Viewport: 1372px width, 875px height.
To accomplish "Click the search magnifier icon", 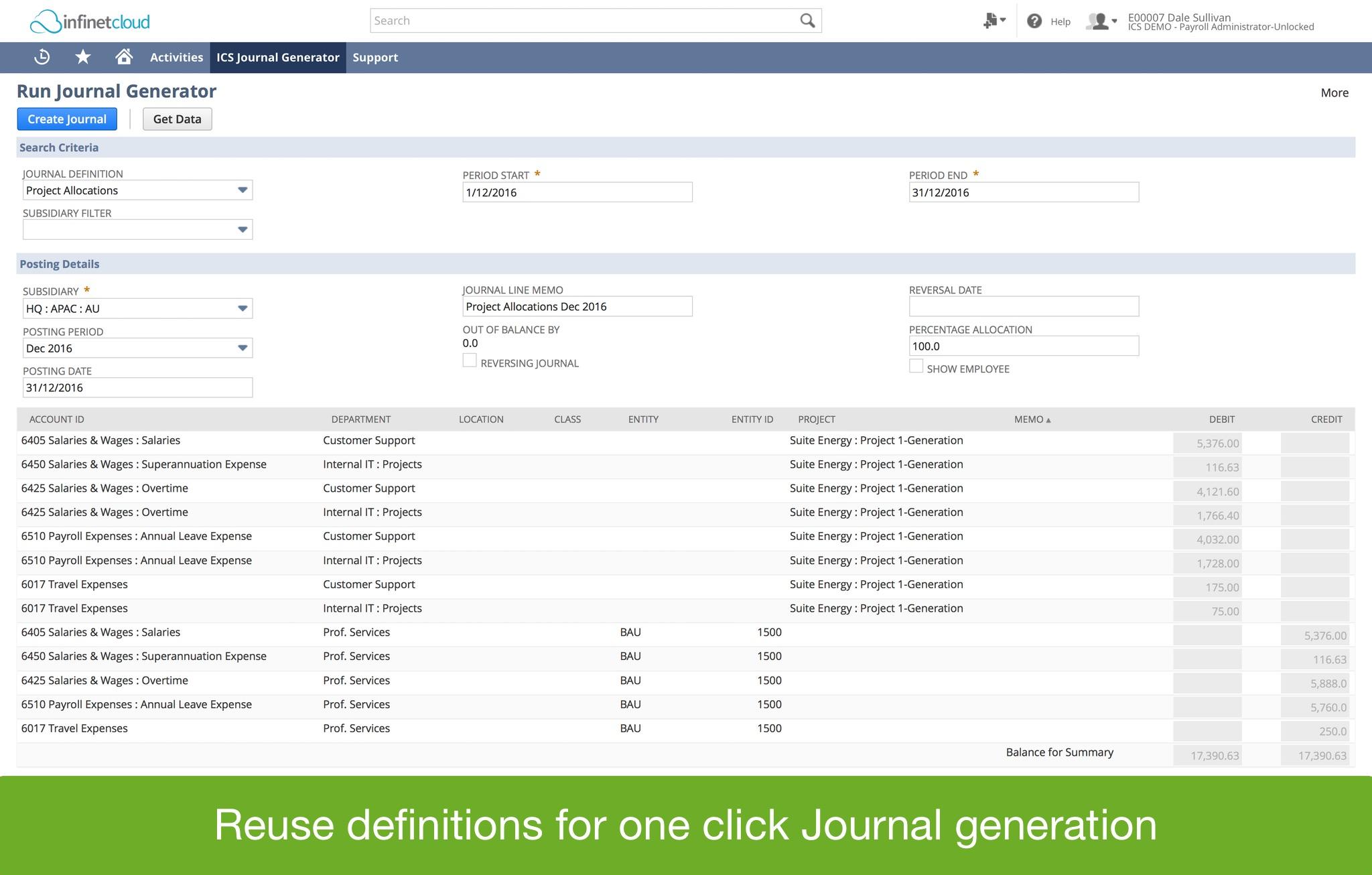I will coord(807,21).
